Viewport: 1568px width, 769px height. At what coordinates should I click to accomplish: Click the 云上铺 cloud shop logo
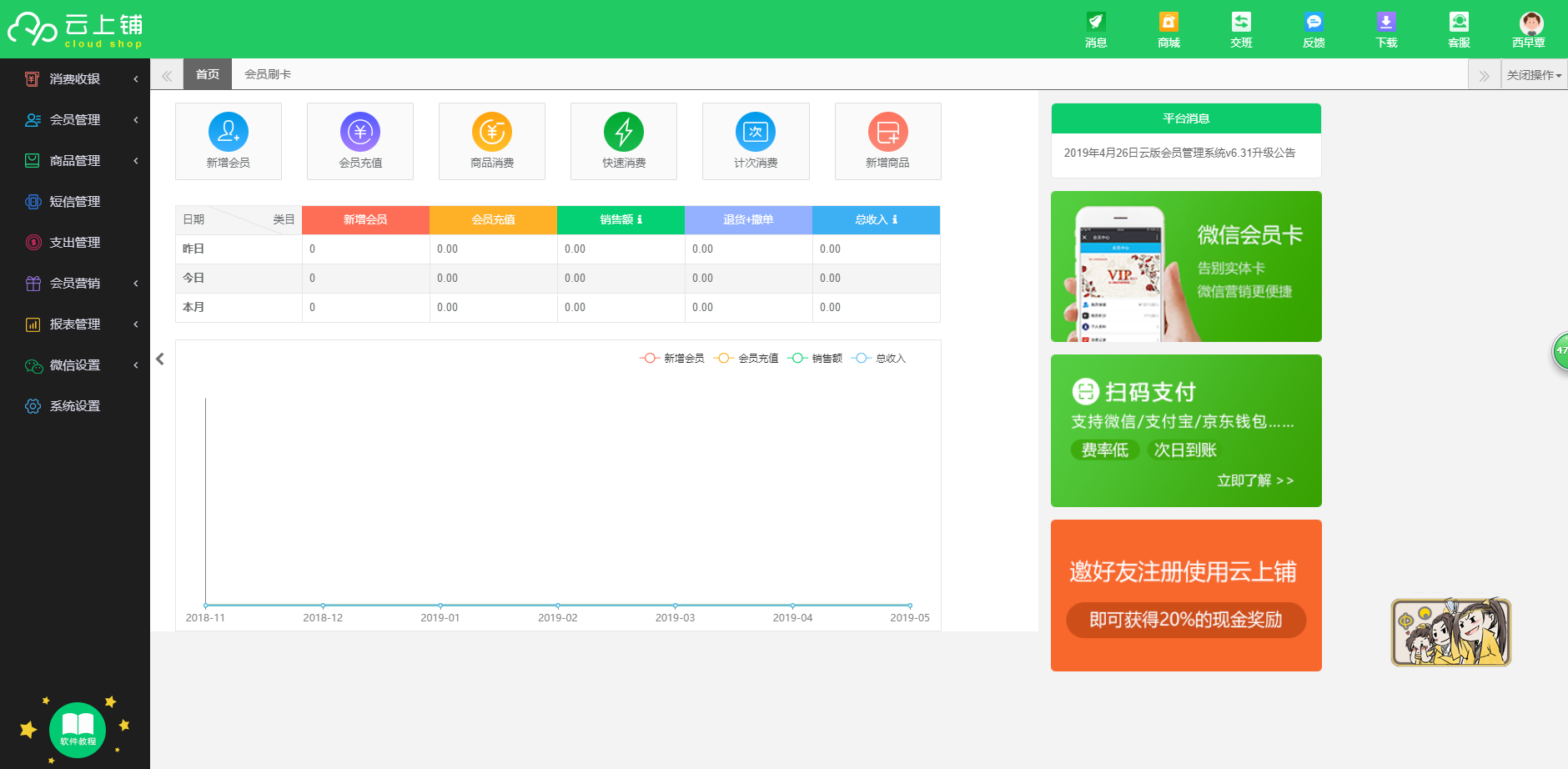(75, 29)
